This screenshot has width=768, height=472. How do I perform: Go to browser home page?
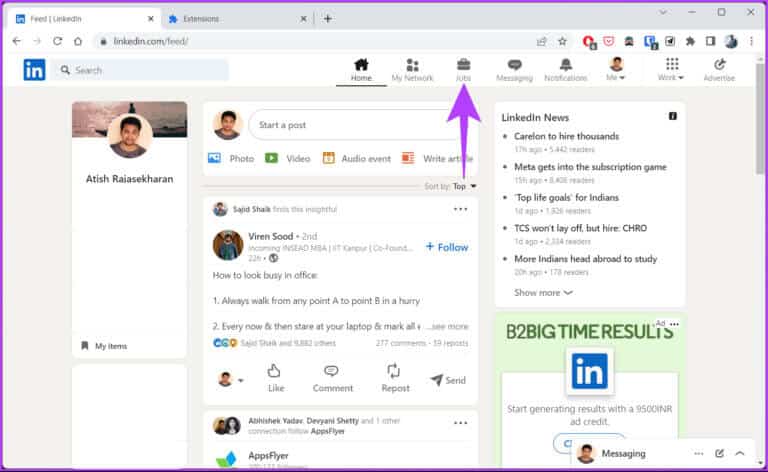click(x=78, y=41)
